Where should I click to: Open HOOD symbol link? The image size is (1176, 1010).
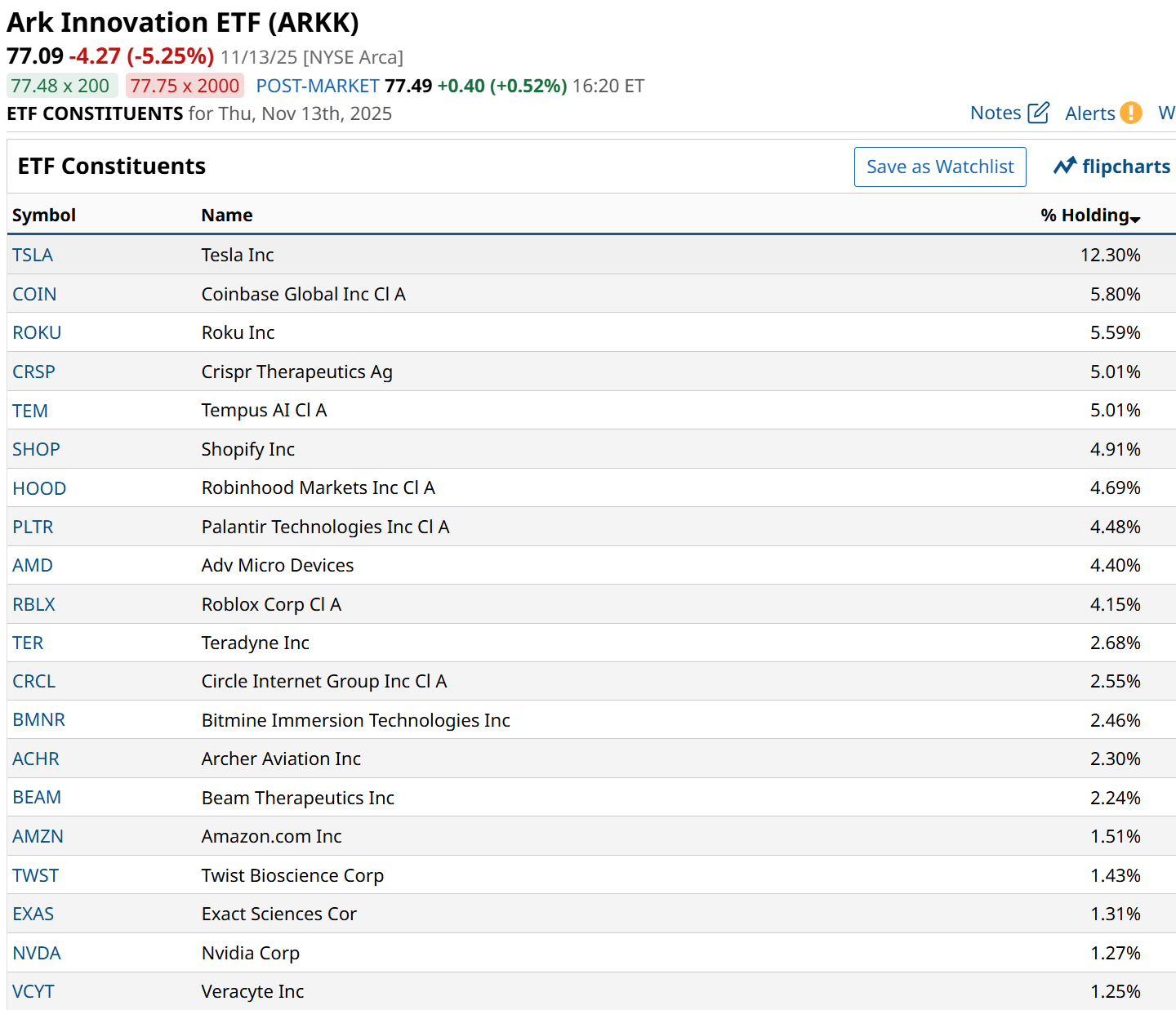click(x=39, y=488)
